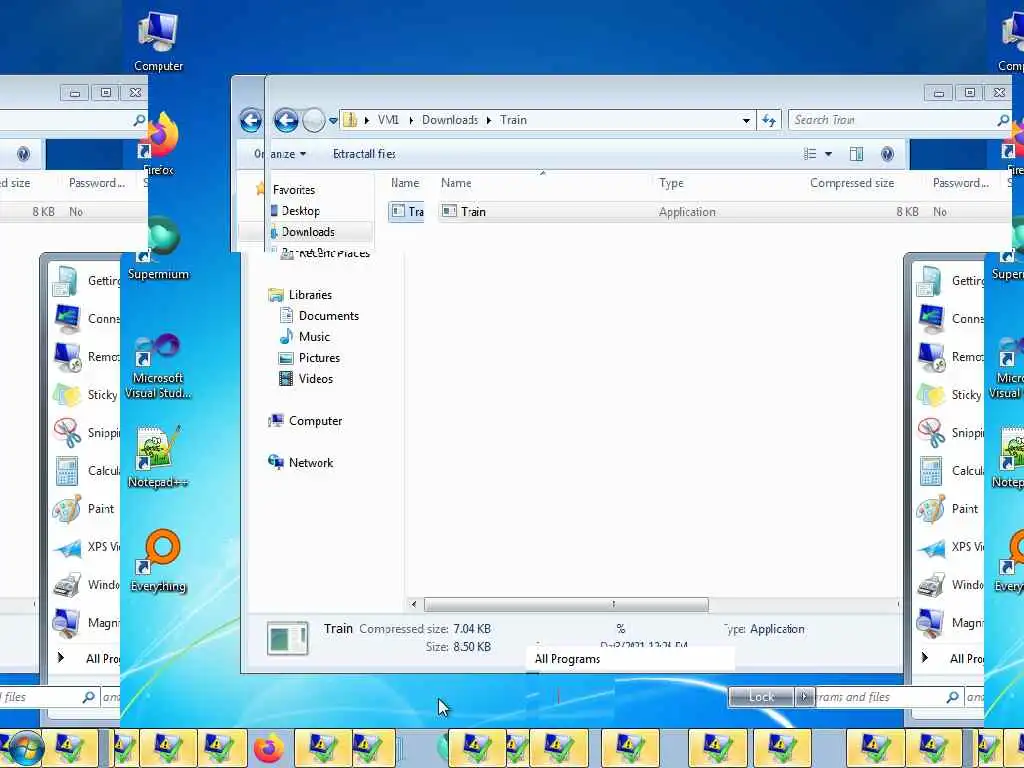Click the Refresh button next to address bar

[769, 120]
